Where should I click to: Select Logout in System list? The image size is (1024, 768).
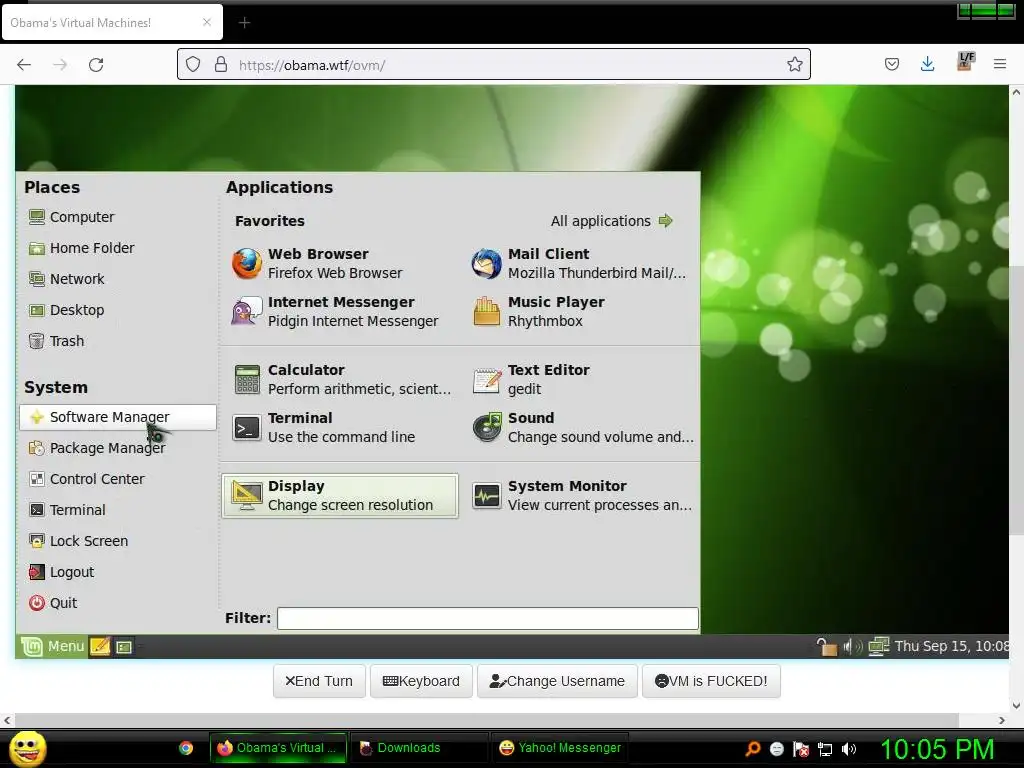62,572
